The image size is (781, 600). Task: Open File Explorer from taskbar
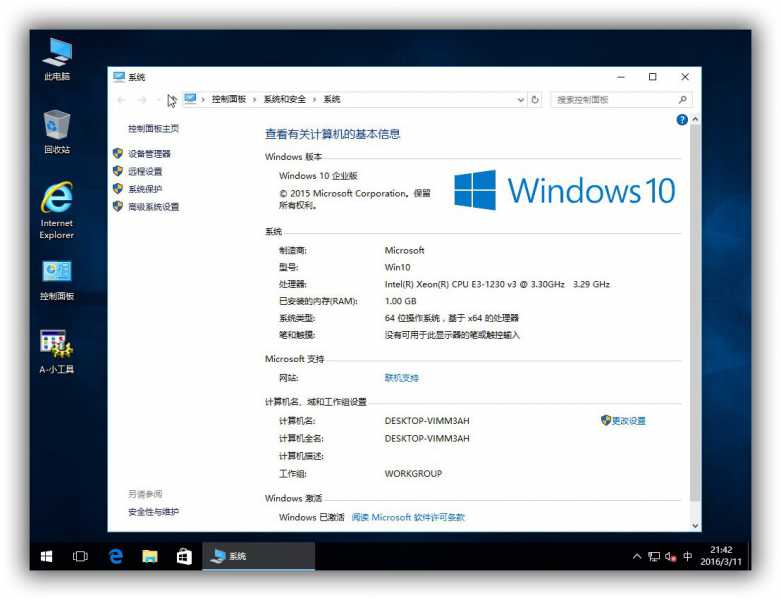pyautogui.click(x=149, y=556)
